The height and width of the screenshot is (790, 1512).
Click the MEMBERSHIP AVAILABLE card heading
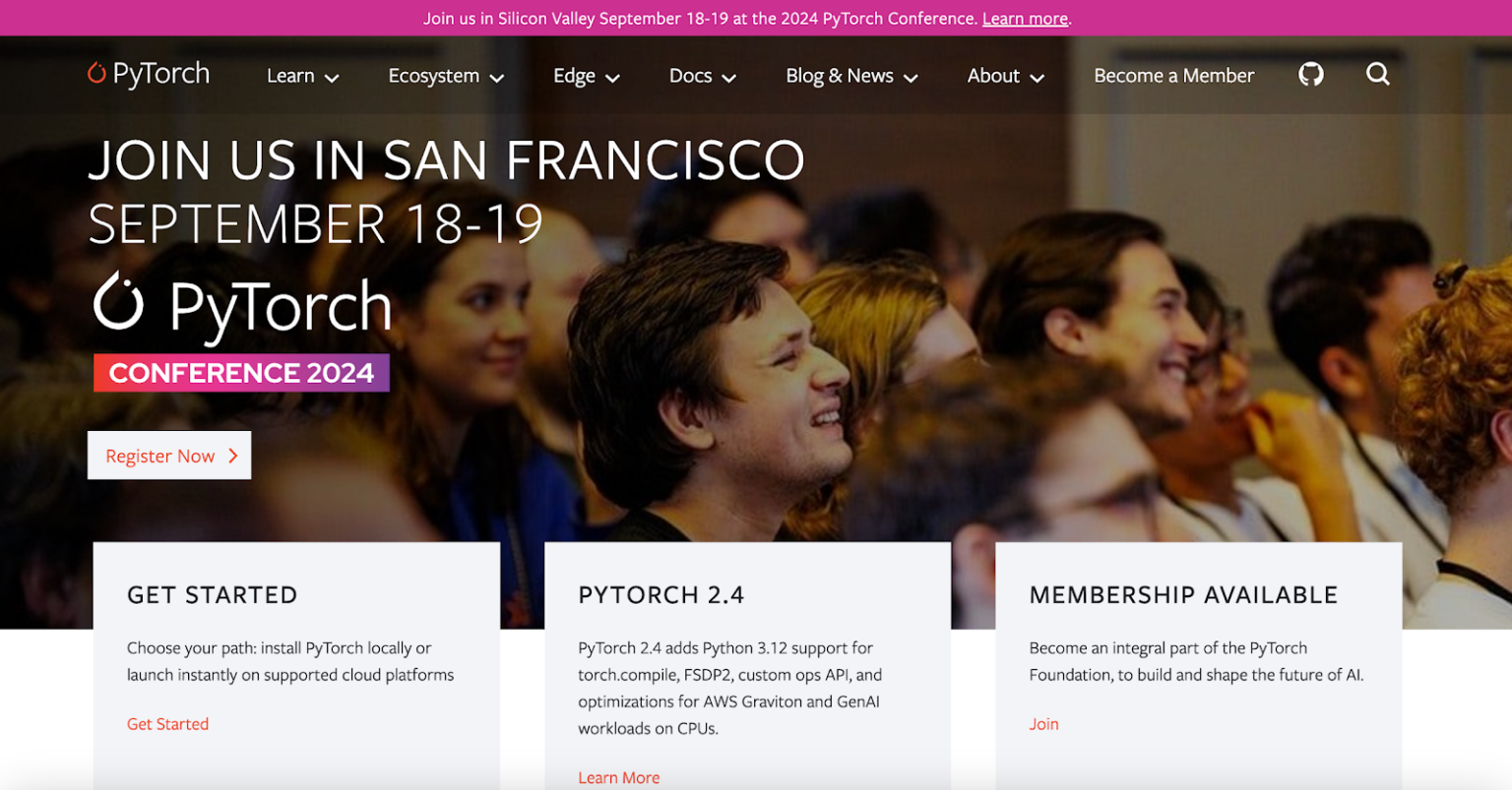pyautogui.click(x=1183, y=594)
